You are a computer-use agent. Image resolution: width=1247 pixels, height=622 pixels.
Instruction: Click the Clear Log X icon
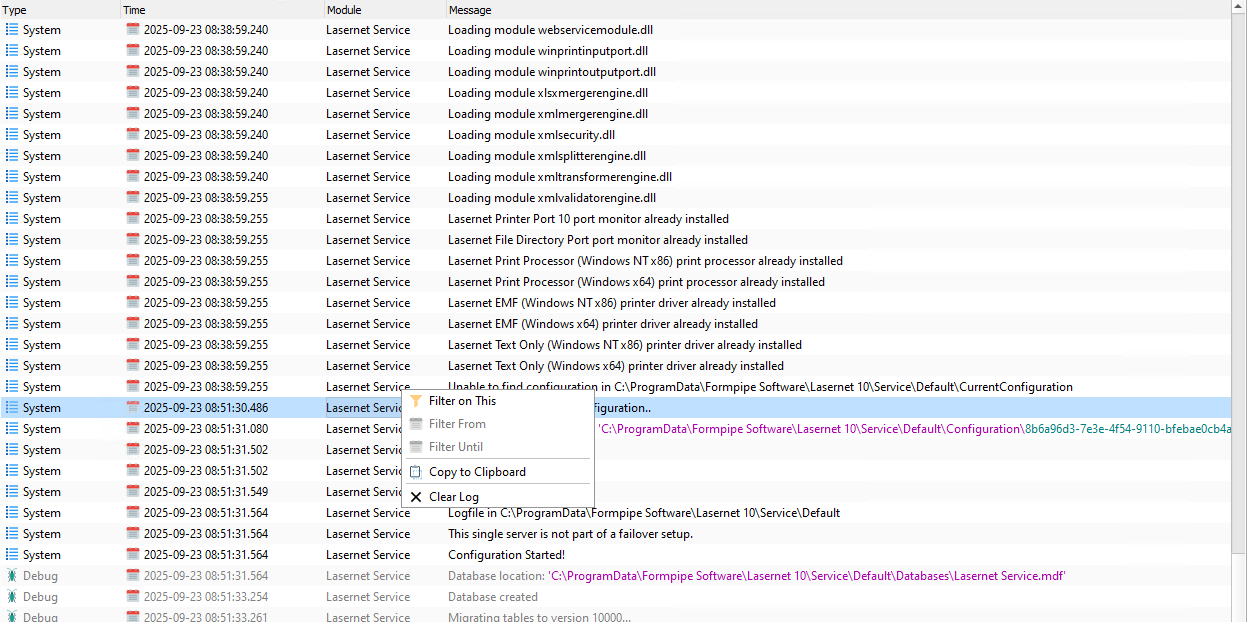416,497
